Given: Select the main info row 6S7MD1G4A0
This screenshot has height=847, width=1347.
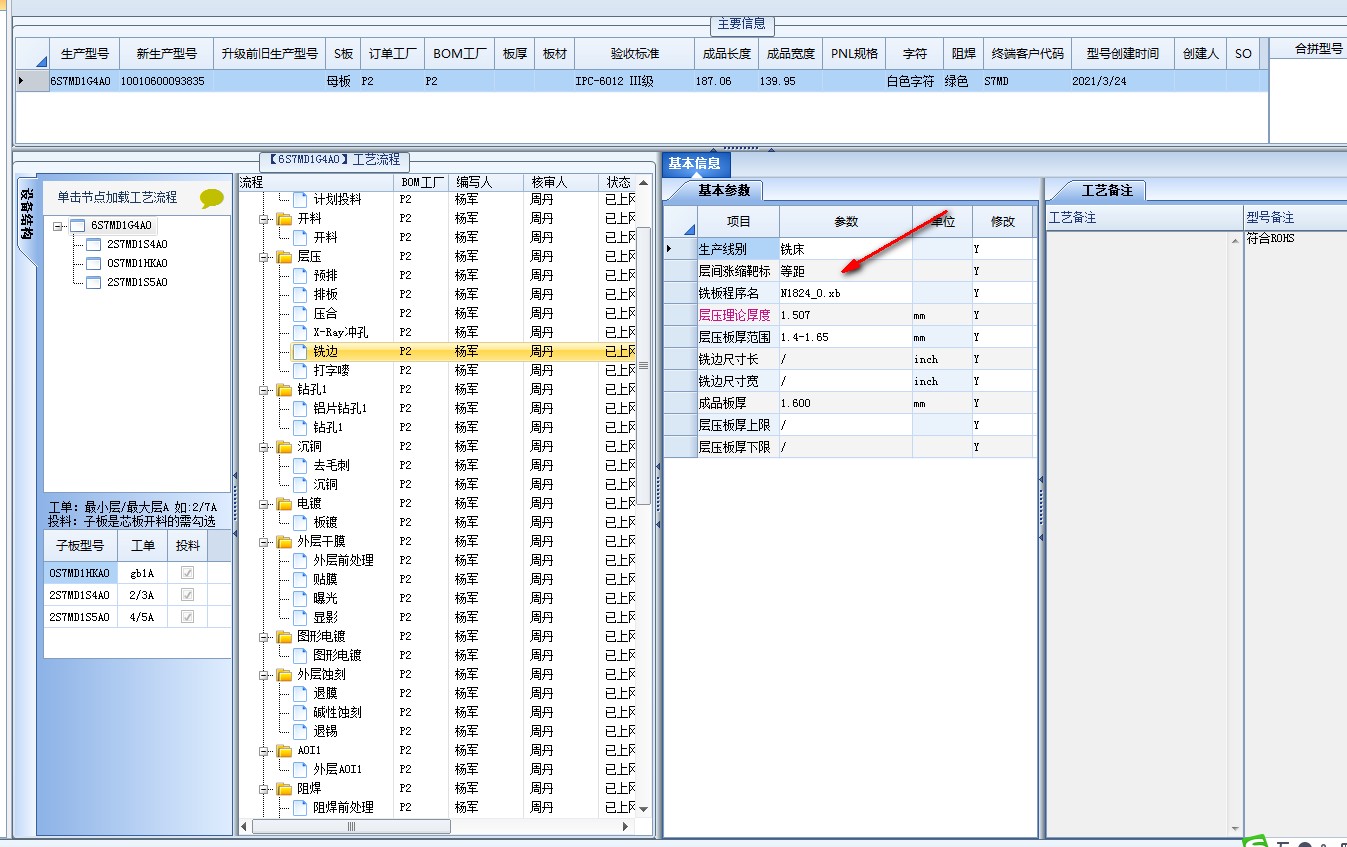Looking at the screenshot, I should pos(640,81).
